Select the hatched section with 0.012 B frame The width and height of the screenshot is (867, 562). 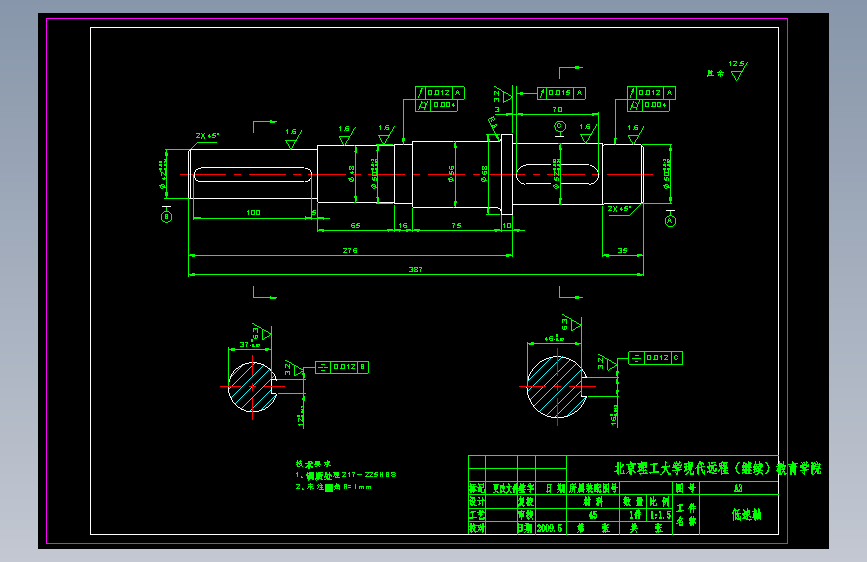click(252, 387)
